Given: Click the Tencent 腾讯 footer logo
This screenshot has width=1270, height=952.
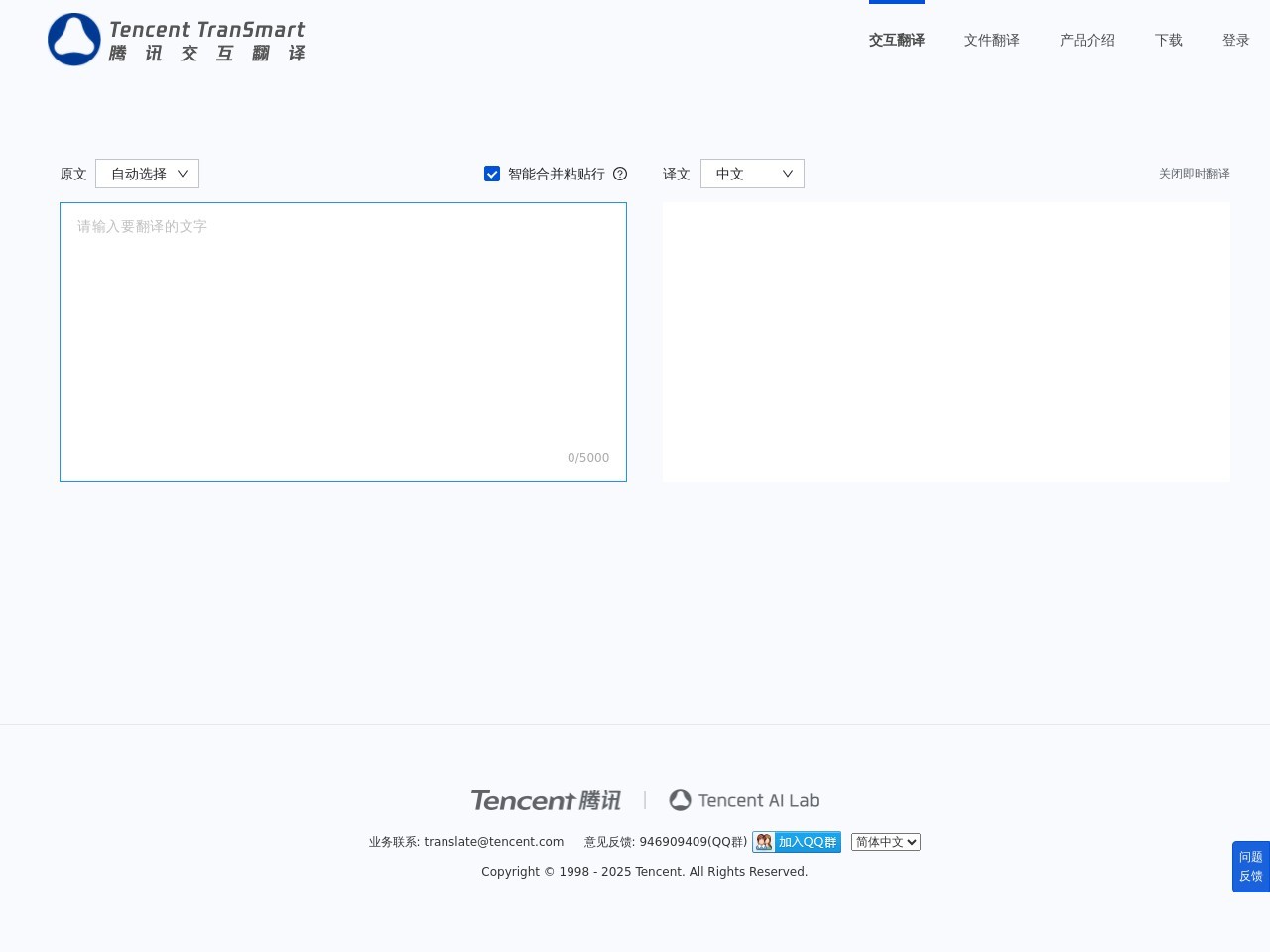Looking at the screenshot, I should click(x=546, y=800).
